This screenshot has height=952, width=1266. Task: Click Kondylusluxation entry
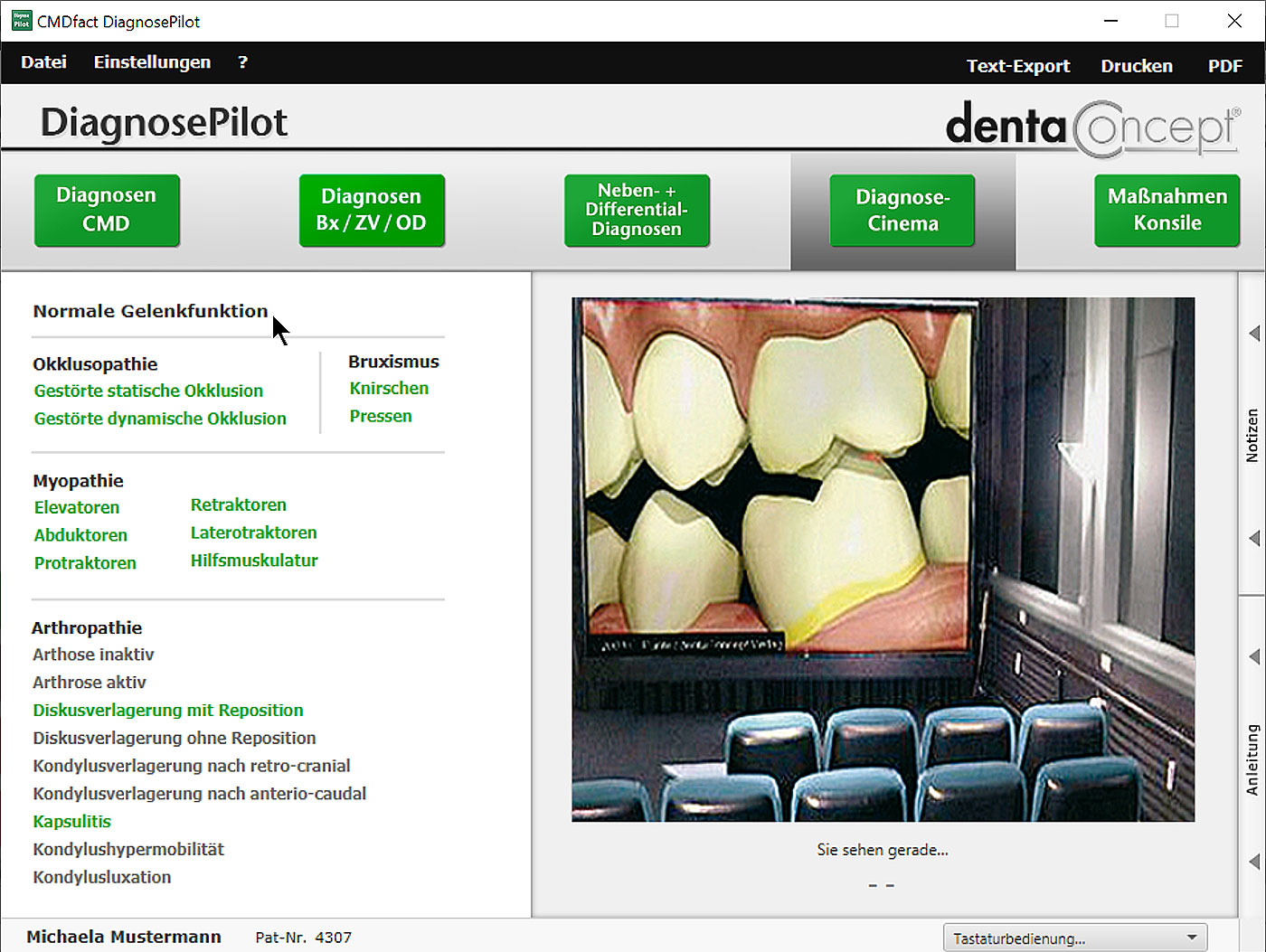(x=102, y=878)
